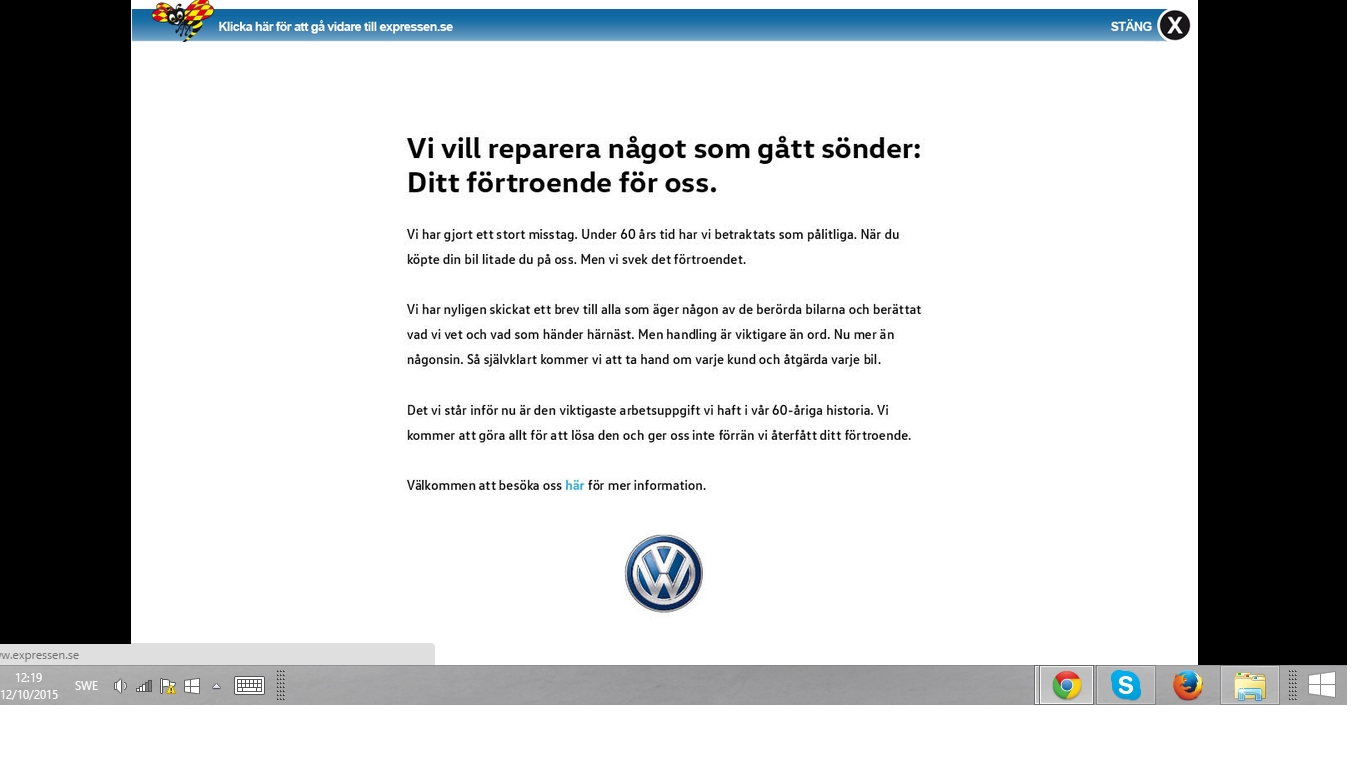This screenshot has width=1366, height=768.
Task: Click the Volkswagen logo
Action: tap(664, 573)
